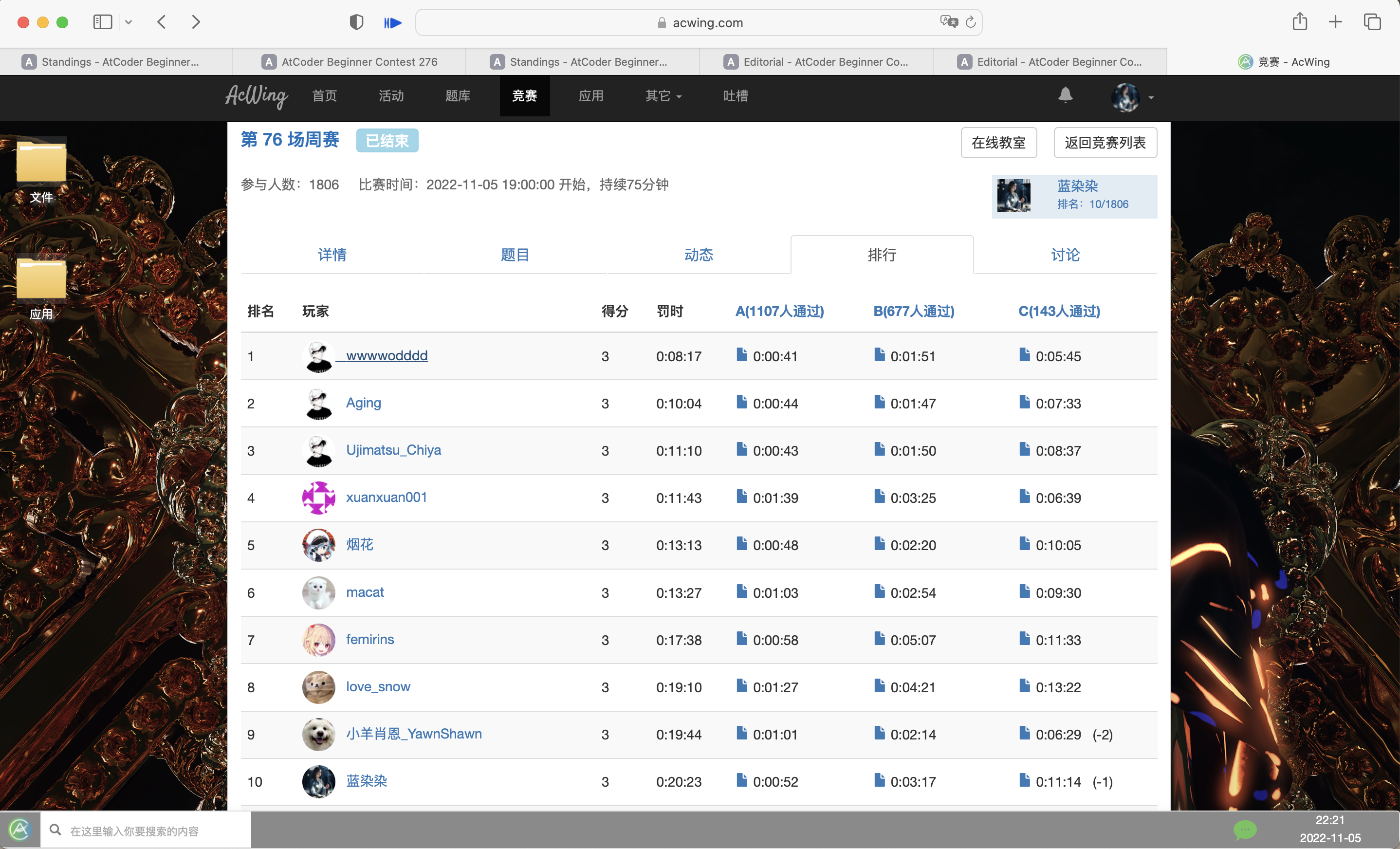
Task: Open the tab overview icon
Action: point(1372,22)
